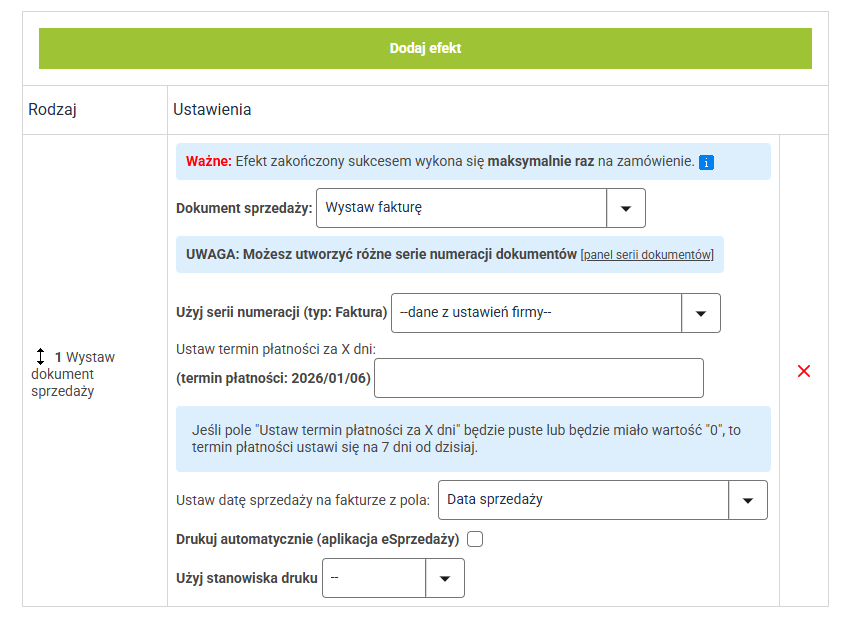Open the Użyj serii numeracji dropdown arrow
Image resolution: width=850 pixels, height=620 pixels.
point(700,313)
